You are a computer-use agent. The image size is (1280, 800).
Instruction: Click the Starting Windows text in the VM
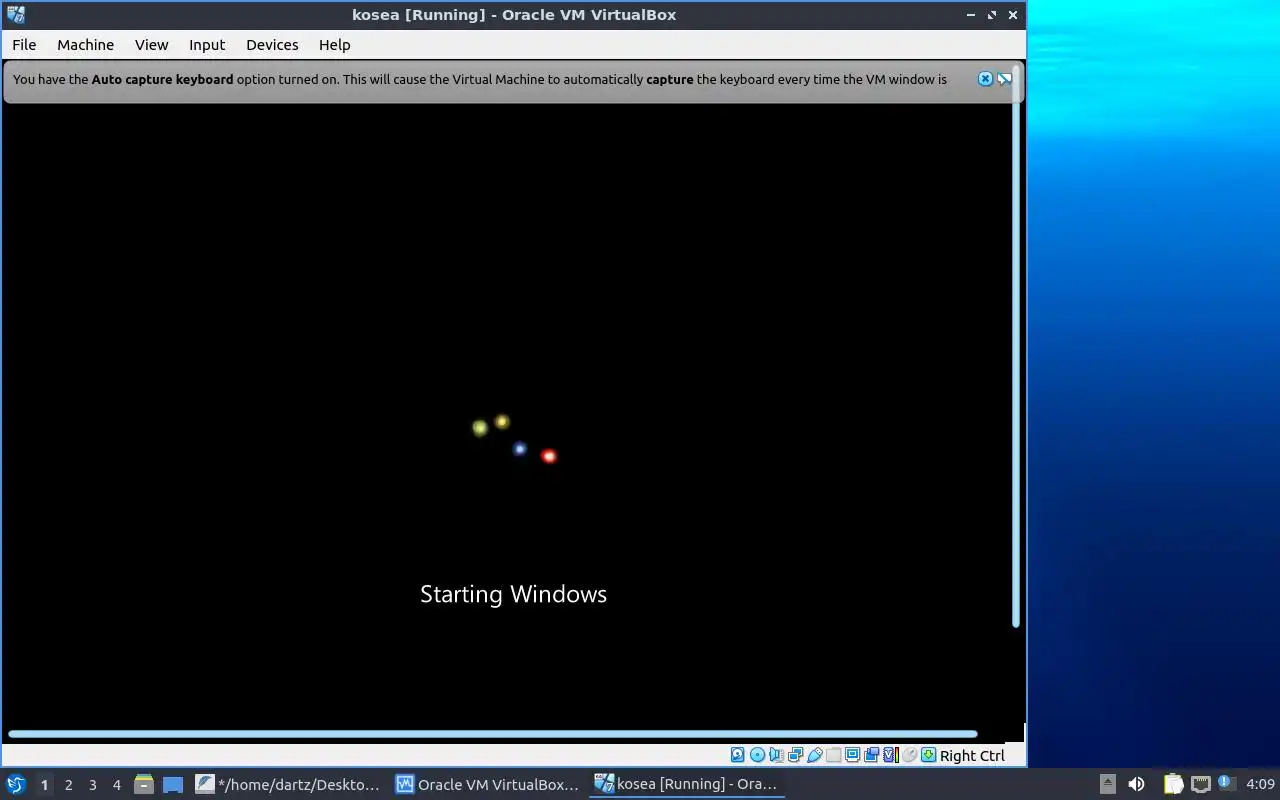click(513, 594)
